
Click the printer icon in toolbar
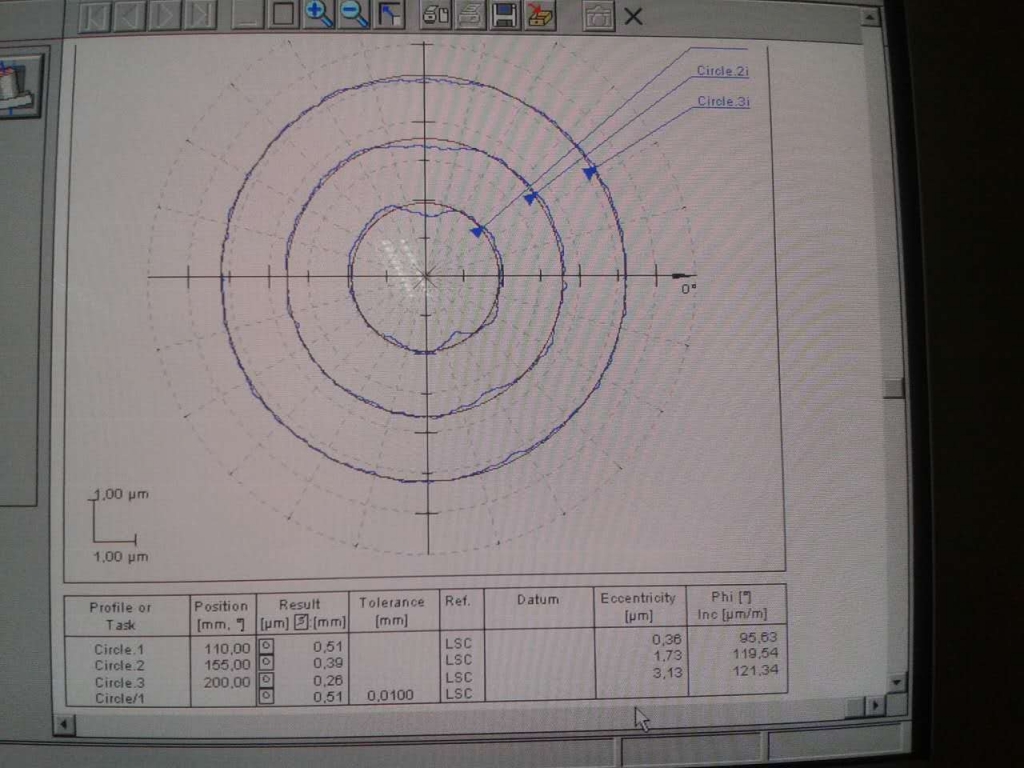[470, 15]
